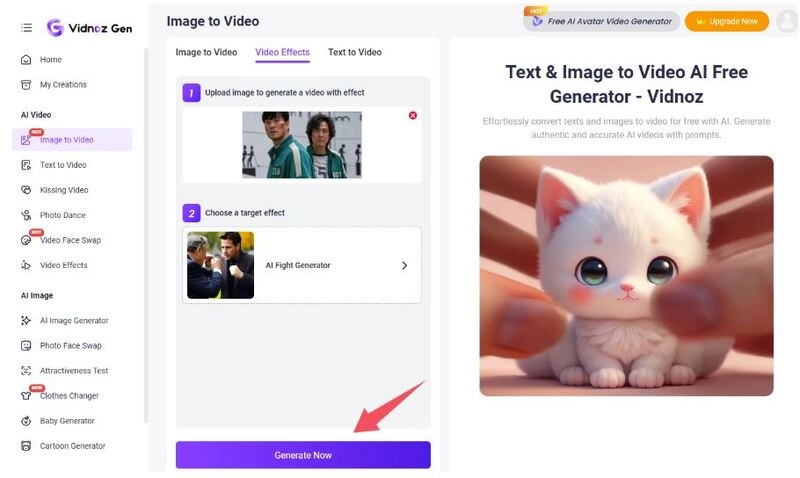The width and height of the screenshot is (800, 478).
Task: Click the AI Image Generator icon
Action: [26, 320]
